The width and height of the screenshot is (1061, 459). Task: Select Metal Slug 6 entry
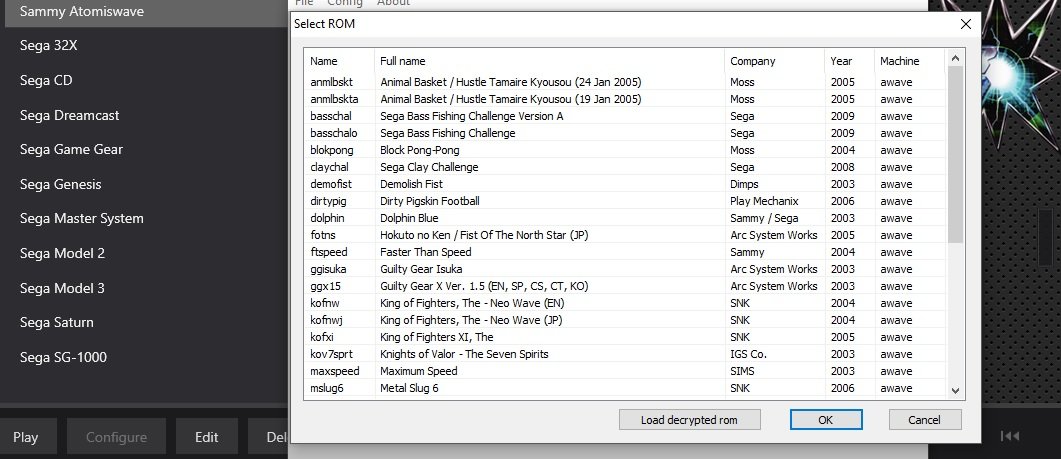625,388
